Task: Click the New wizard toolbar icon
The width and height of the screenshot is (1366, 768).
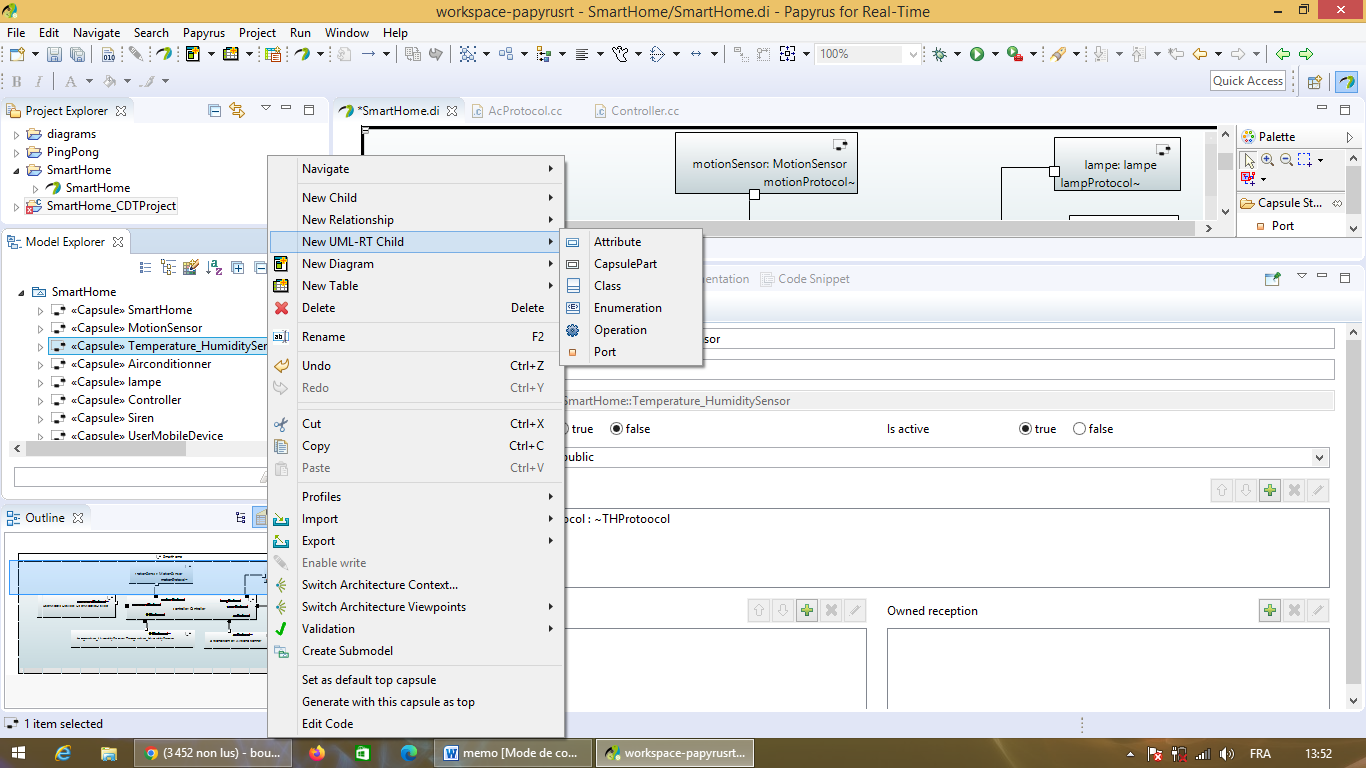Action: (x=18, y=54)
